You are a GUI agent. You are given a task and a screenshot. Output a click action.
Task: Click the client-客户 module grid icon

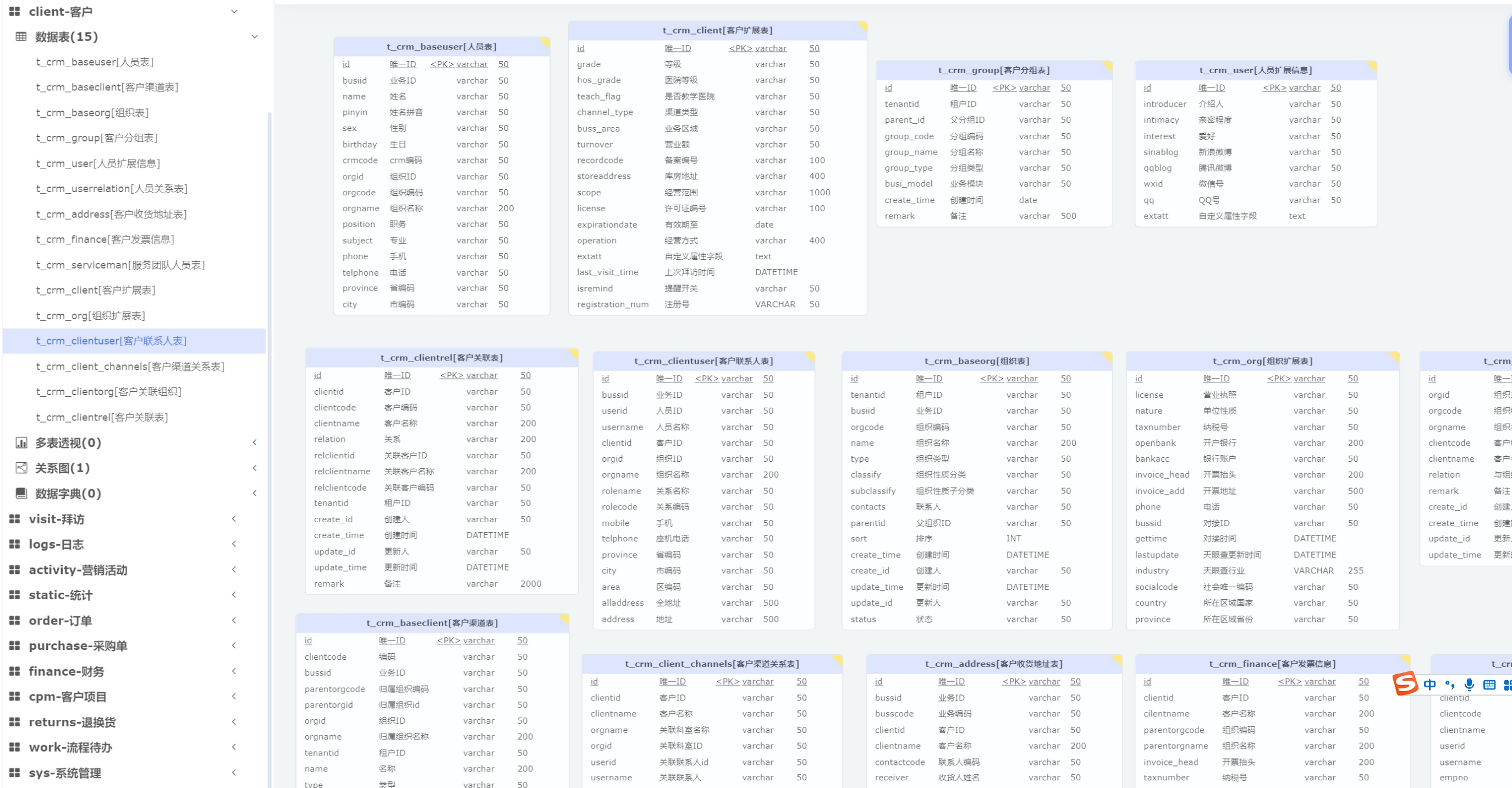pos(15,11)
